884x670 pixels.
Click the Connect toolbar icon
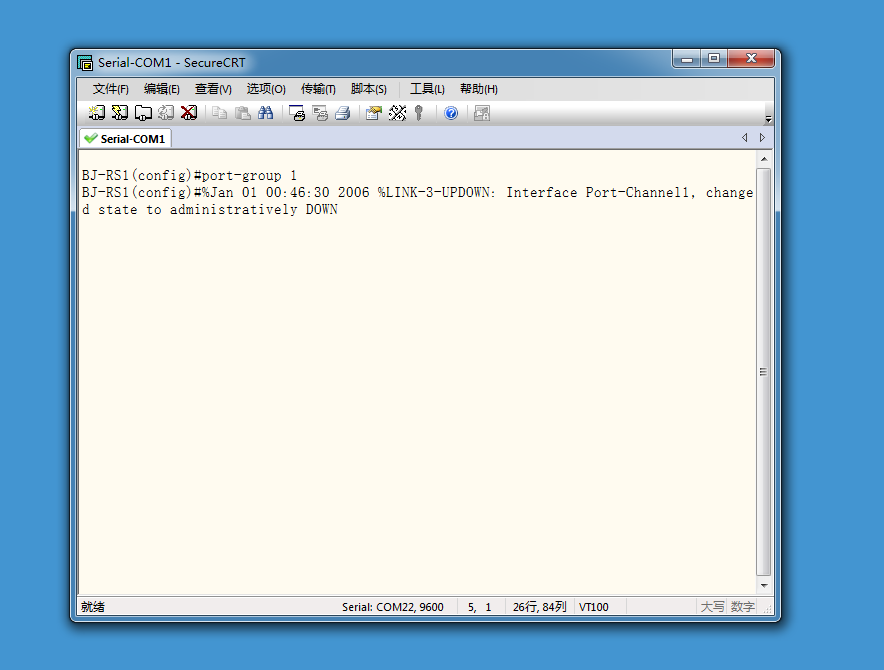pyautogui.click(x=96, y=113)
